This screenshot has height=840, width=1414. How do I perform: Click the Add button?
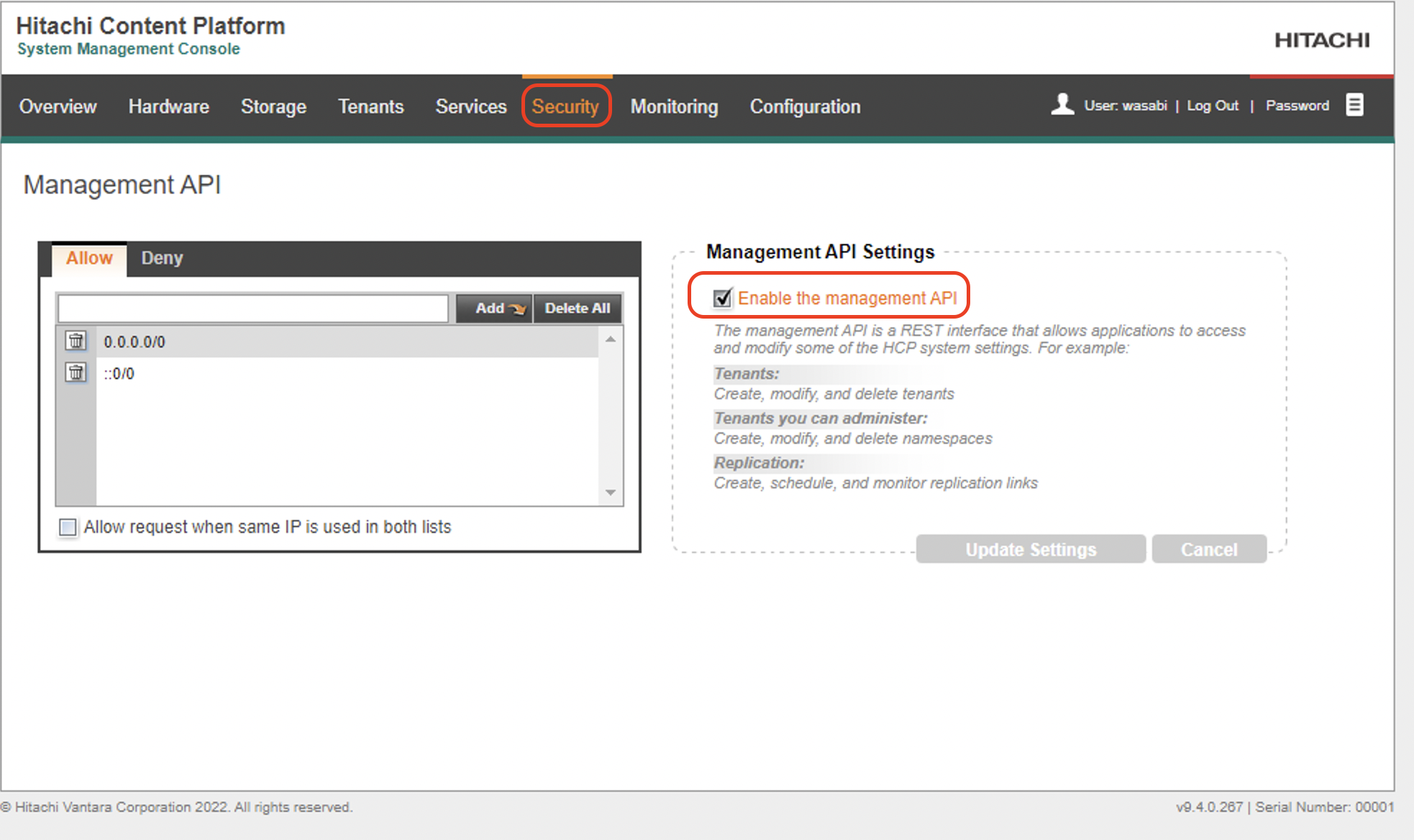coord(494,309)
